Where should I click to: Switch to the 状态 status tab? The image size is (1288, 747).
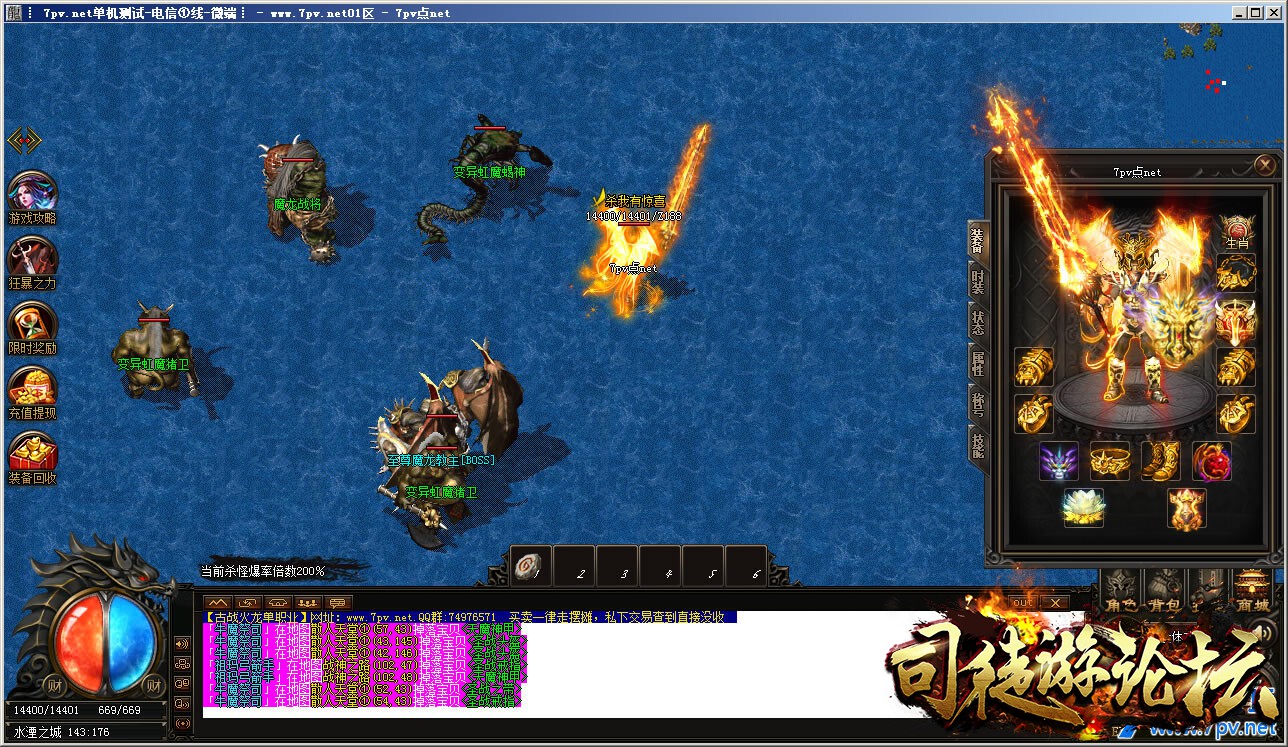[979, 322]
